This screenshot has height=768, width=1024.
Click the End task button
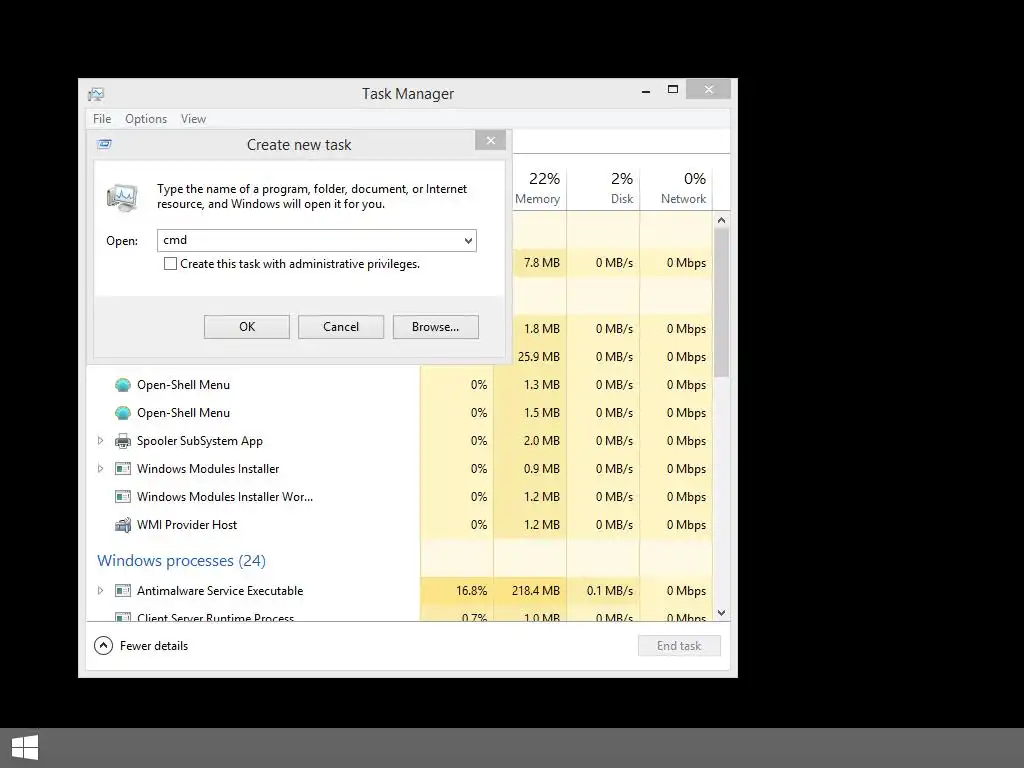tap(679, 646)
